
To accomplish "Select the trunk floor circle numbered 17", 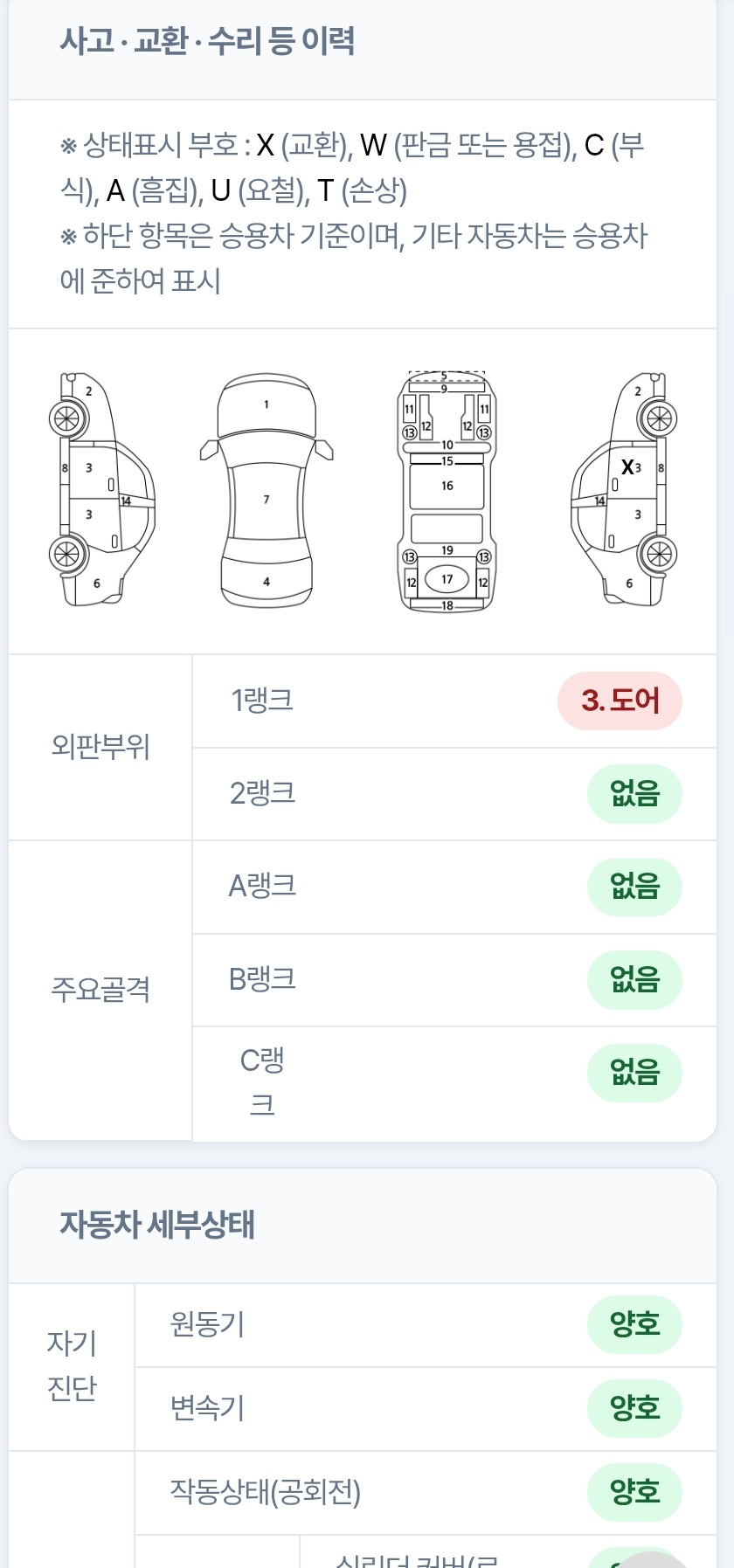I will point(447,578).
